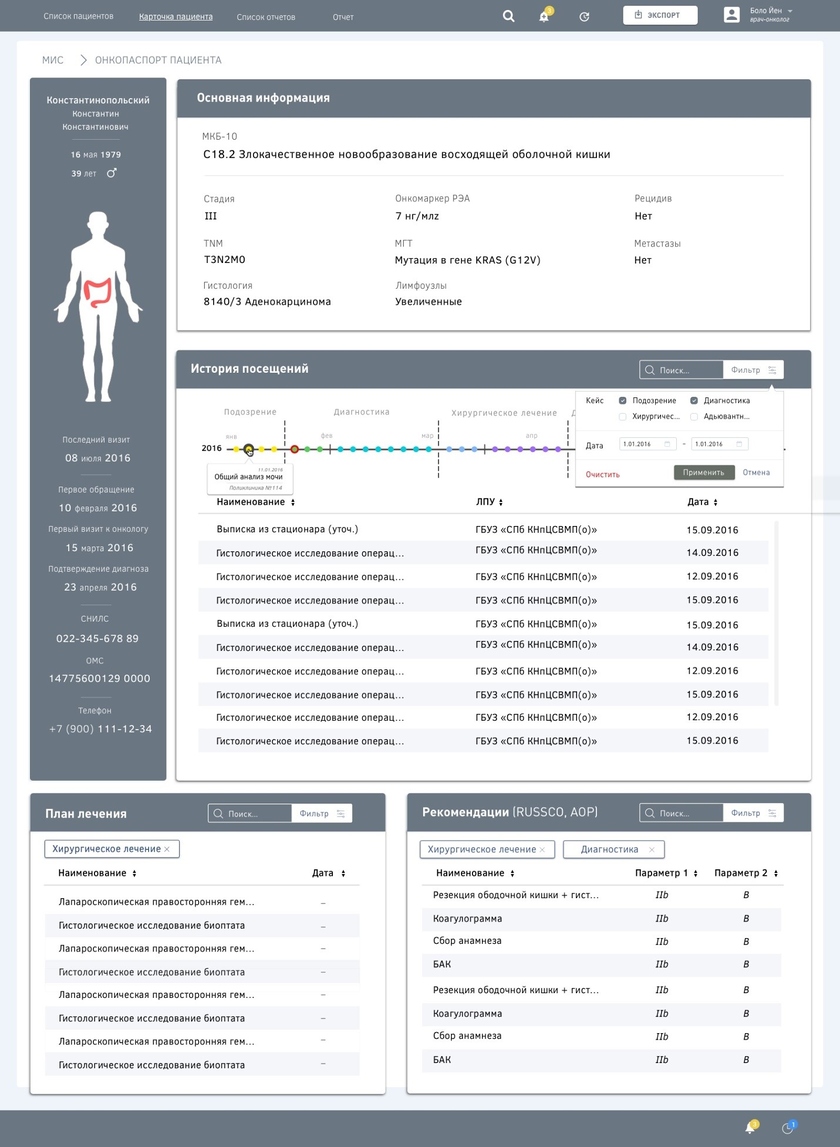Click the red Очистить link

(603, 474)
